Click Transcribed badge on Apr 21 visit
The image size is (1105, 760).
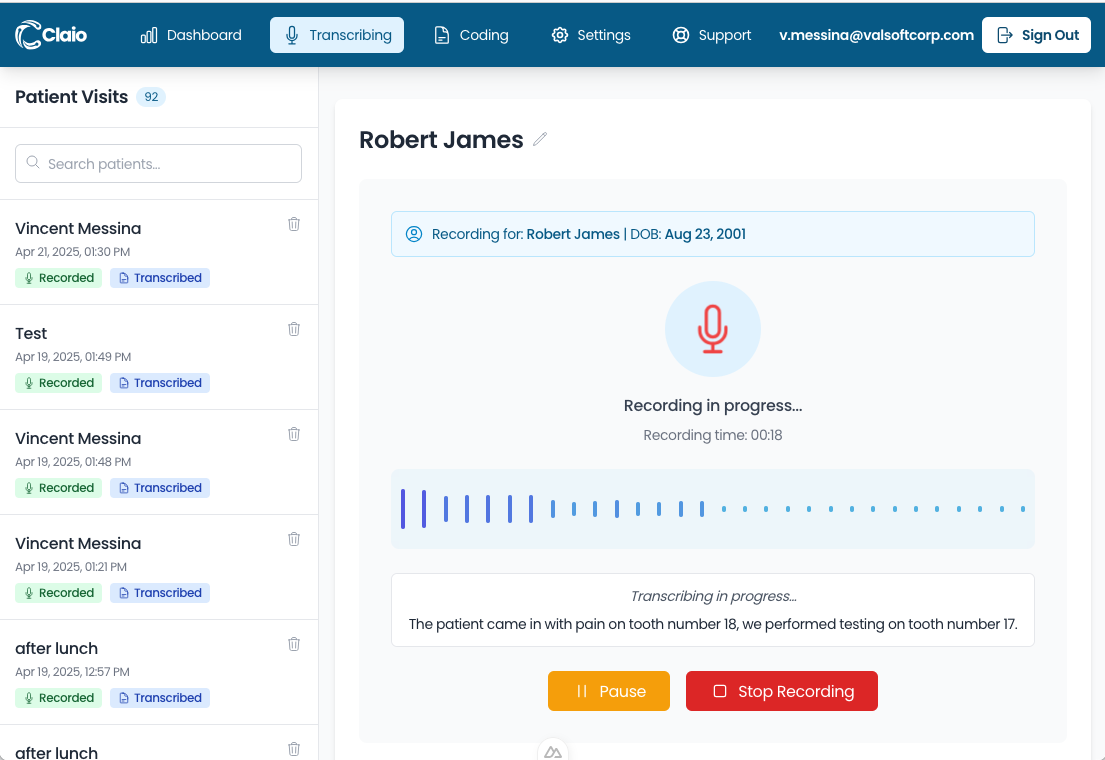(160, 278)
